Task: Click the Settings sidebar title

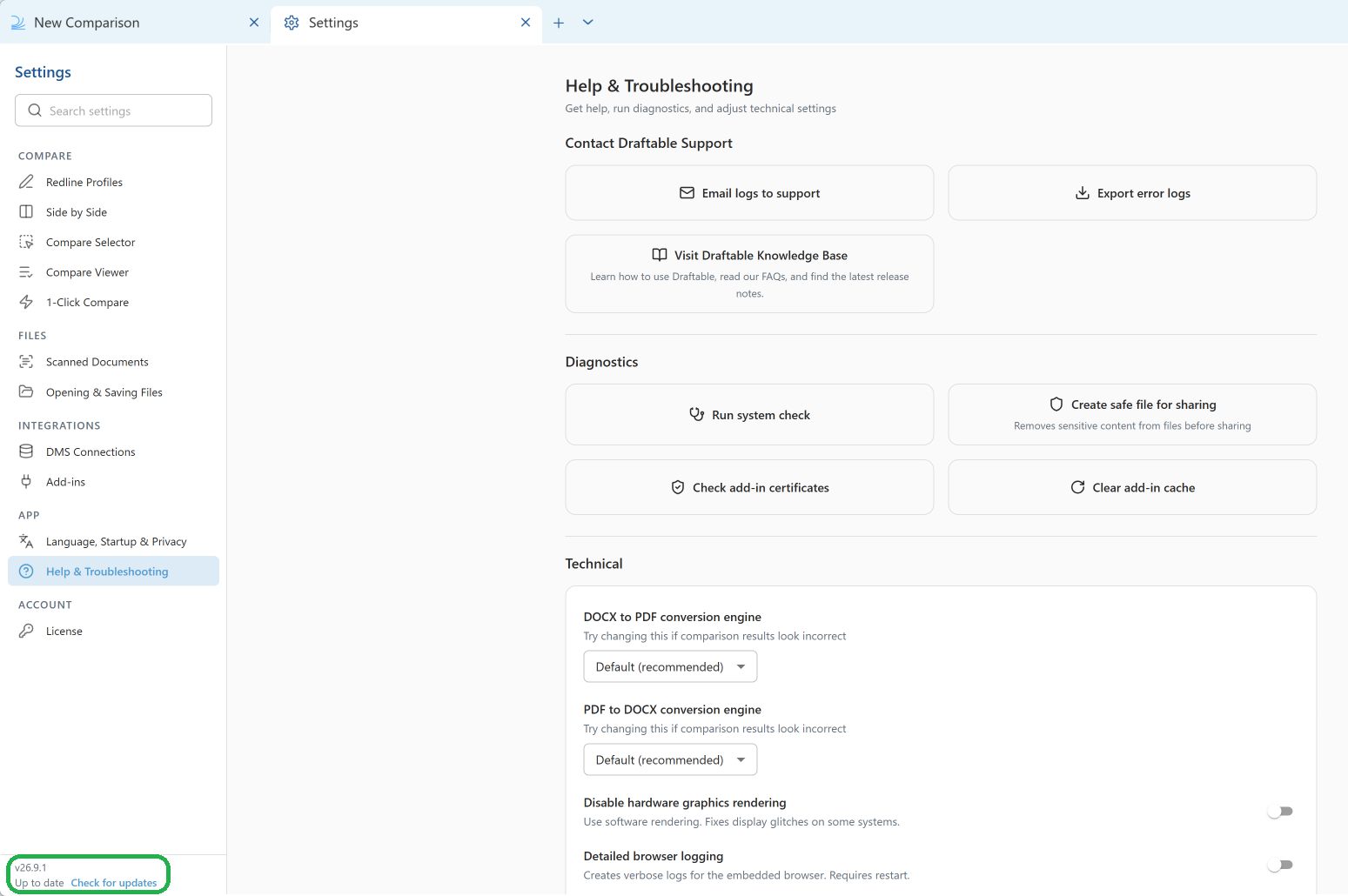Action: click(43, 72)
